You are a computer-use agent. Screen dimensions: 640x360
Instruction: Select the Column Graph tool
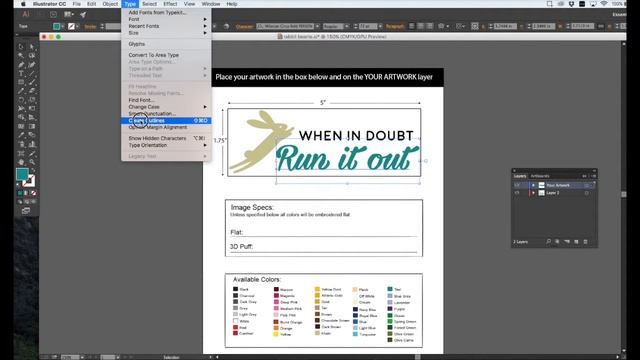(31, 144)
